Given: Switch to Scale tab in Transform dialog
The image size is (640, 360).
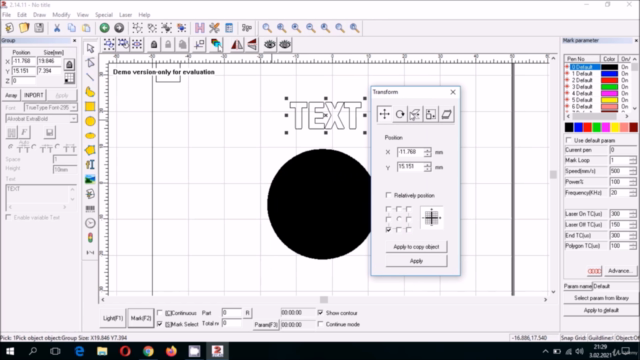Looking at the screenshot, I should [430, 114].
